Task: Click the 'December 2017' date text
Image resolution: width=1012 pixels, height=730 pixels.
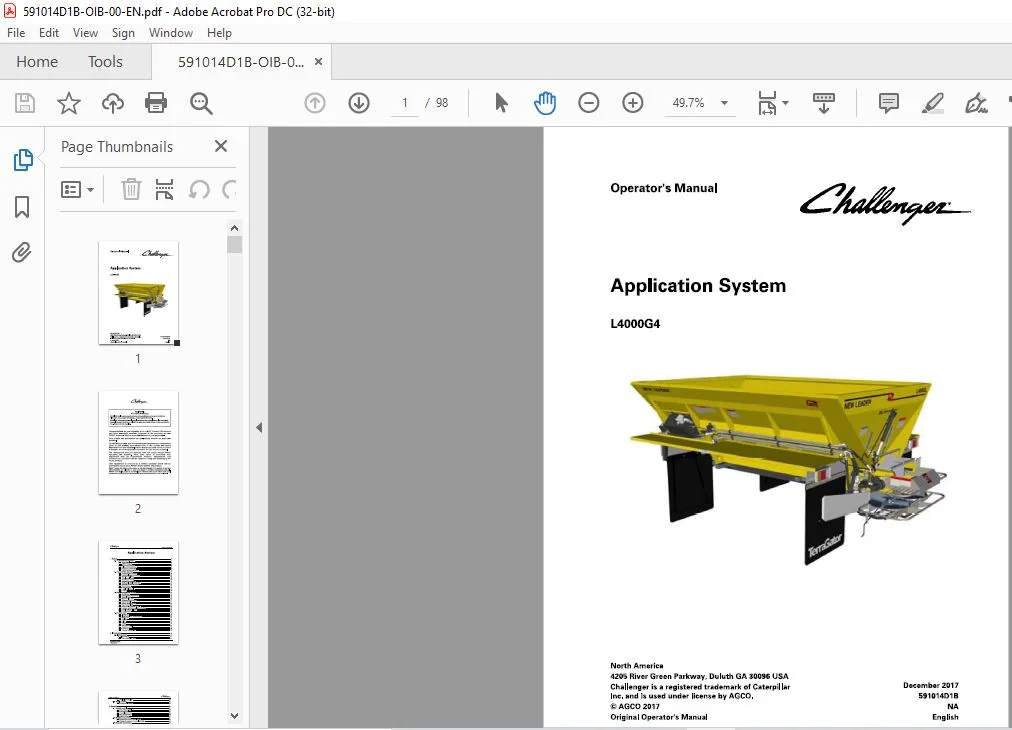Action: [x=931, y=685]
